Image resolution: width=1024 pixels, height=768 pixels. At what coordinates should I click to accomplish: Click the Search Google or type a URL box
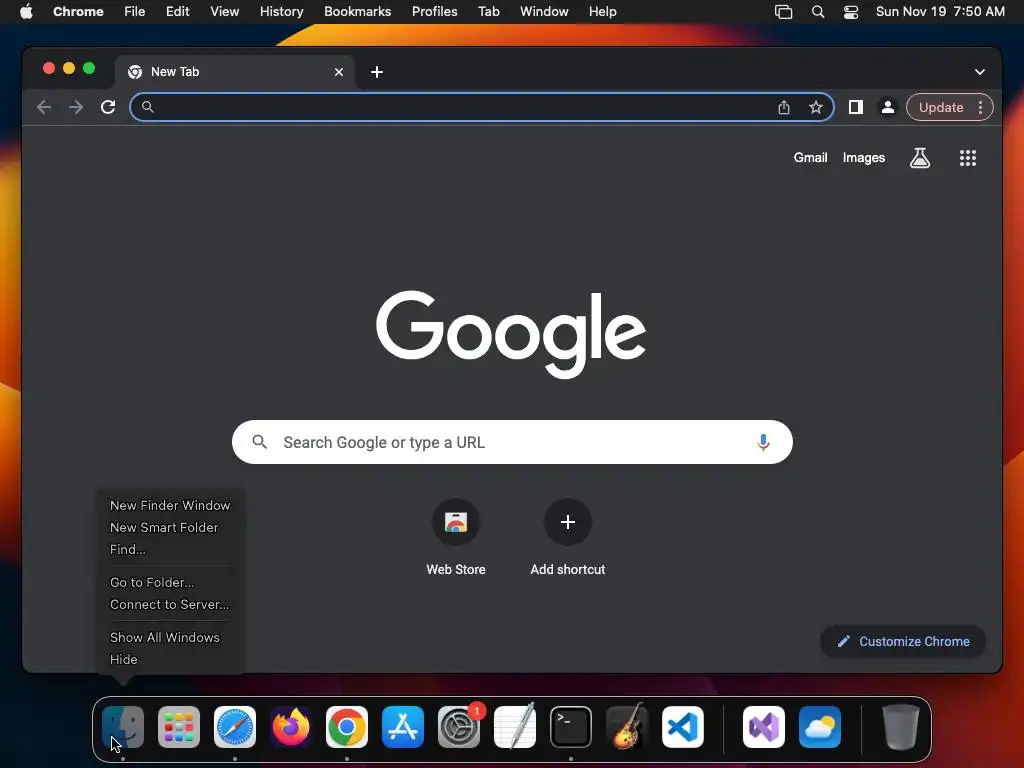coord(512,442)
